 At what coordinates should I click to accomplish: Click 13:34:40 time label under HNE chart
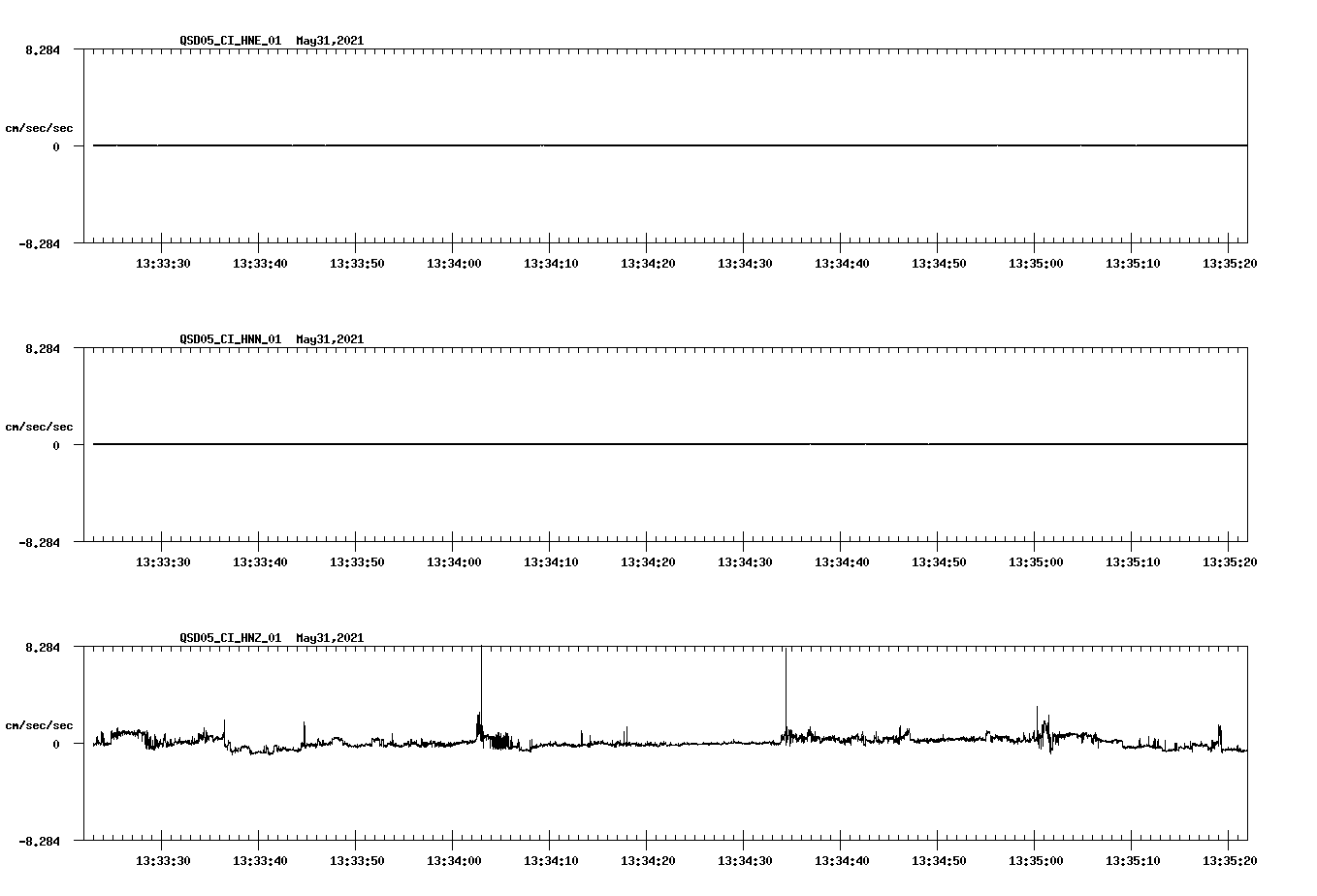842,264
